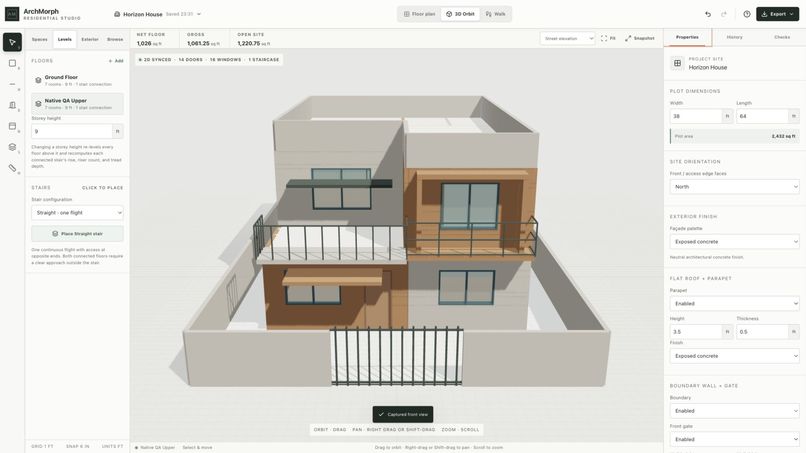Add a new floor
This screenshot has width=806, height=453.
click(x=116, y=61)
